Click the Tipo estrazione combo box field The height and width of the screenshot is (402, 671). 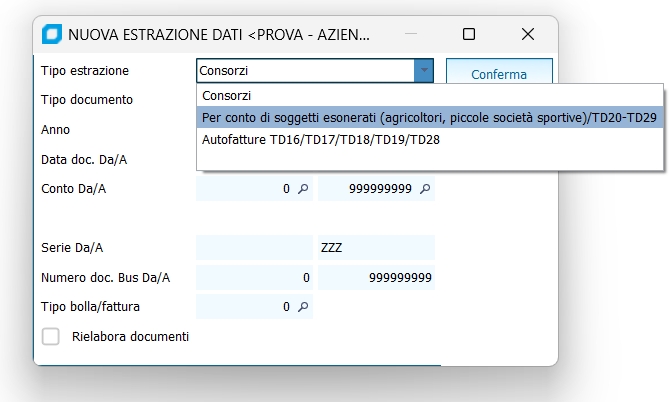[x=305, y=71]
